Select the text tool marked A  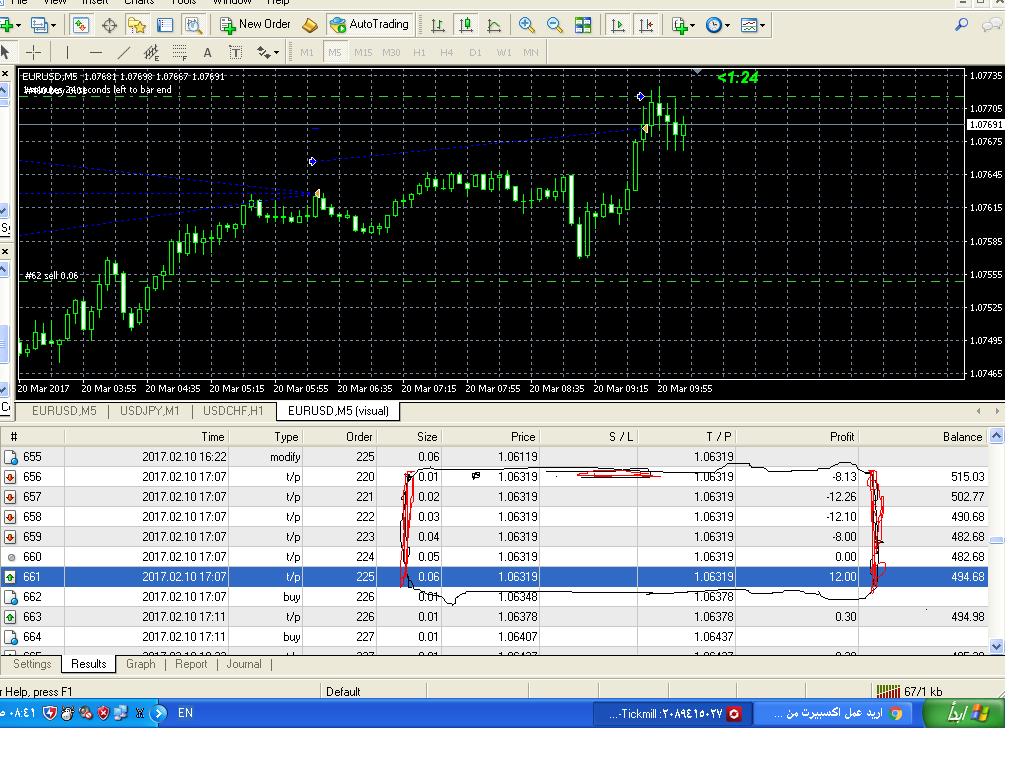(208, 52)
